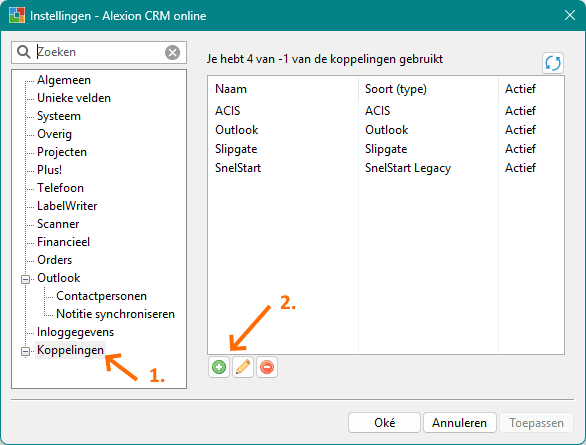Click Actief status in the ACIS row
The height and width of the screenshot is (445, 586).
(520, 111)
